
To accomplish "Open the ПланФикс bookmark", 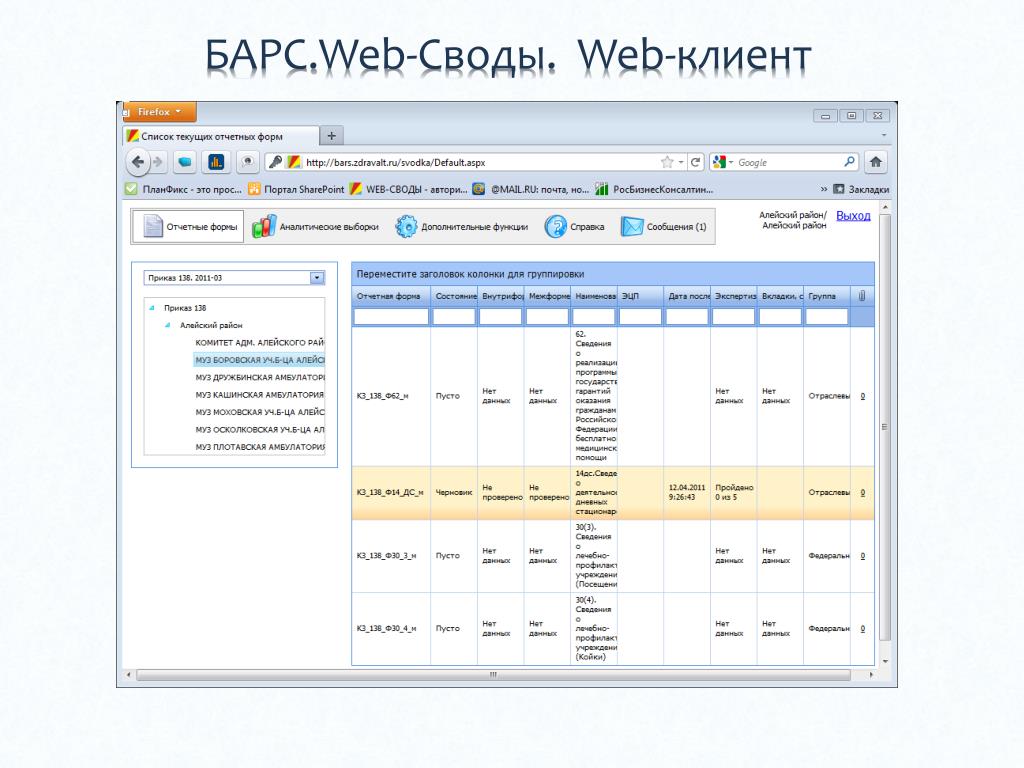I will (x=184, y=189).
